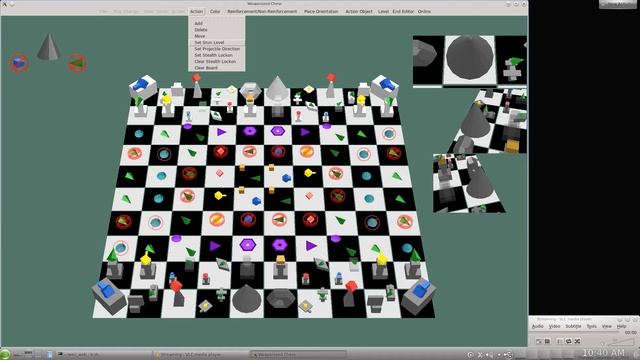Switch to Weaponized Chess taskbar entry
The width and height of the screenshot is (640, 360).
299,355
